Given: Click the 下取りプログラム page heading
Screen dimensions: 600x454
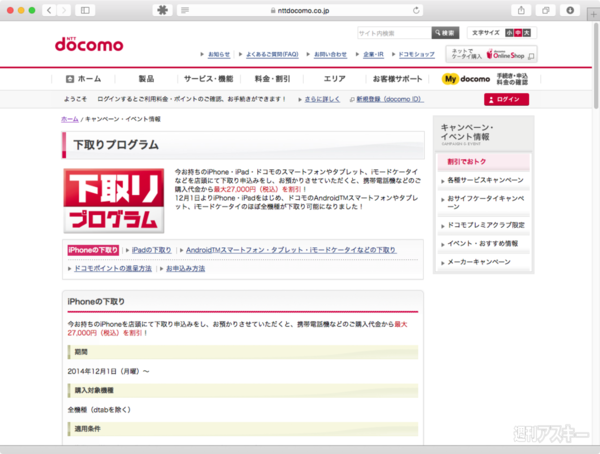Looking at the screenshot, I should (116, 145).
